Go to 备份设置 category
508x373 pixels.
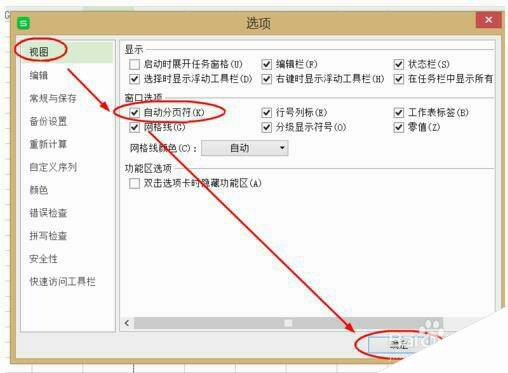48,121
